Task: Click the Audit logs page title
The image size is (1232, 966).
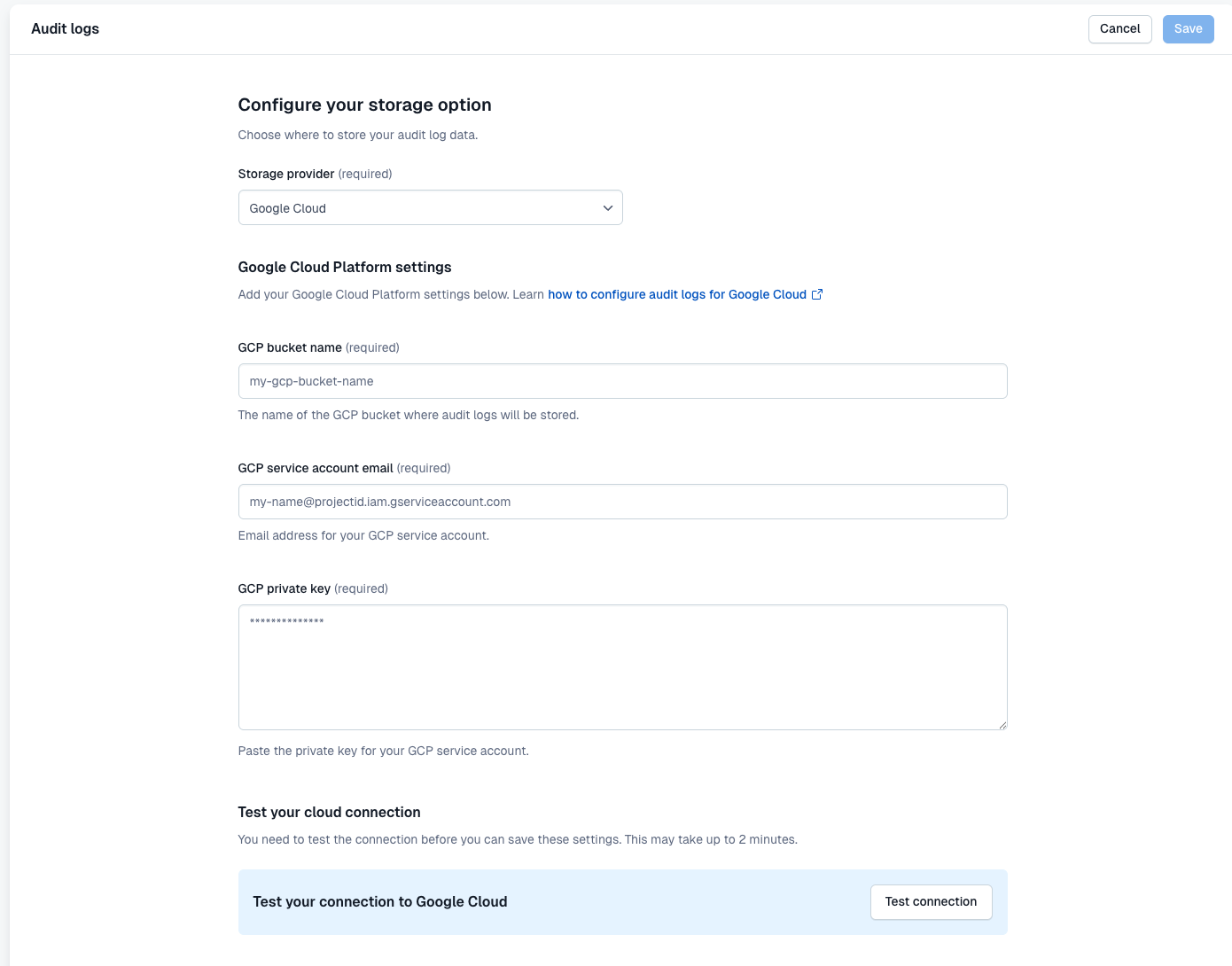Action: pyautogui.click(x=65, y=28)
